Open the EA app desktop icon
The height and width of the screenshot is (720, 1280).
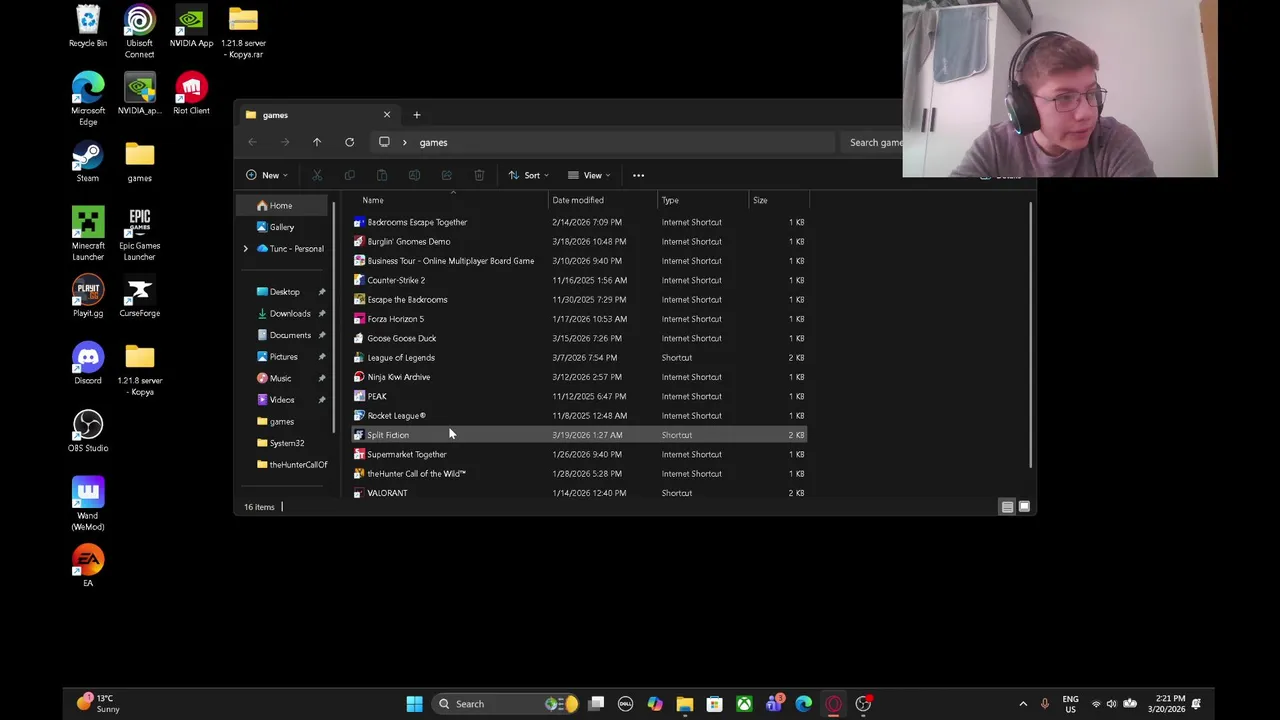pos(88,566)
